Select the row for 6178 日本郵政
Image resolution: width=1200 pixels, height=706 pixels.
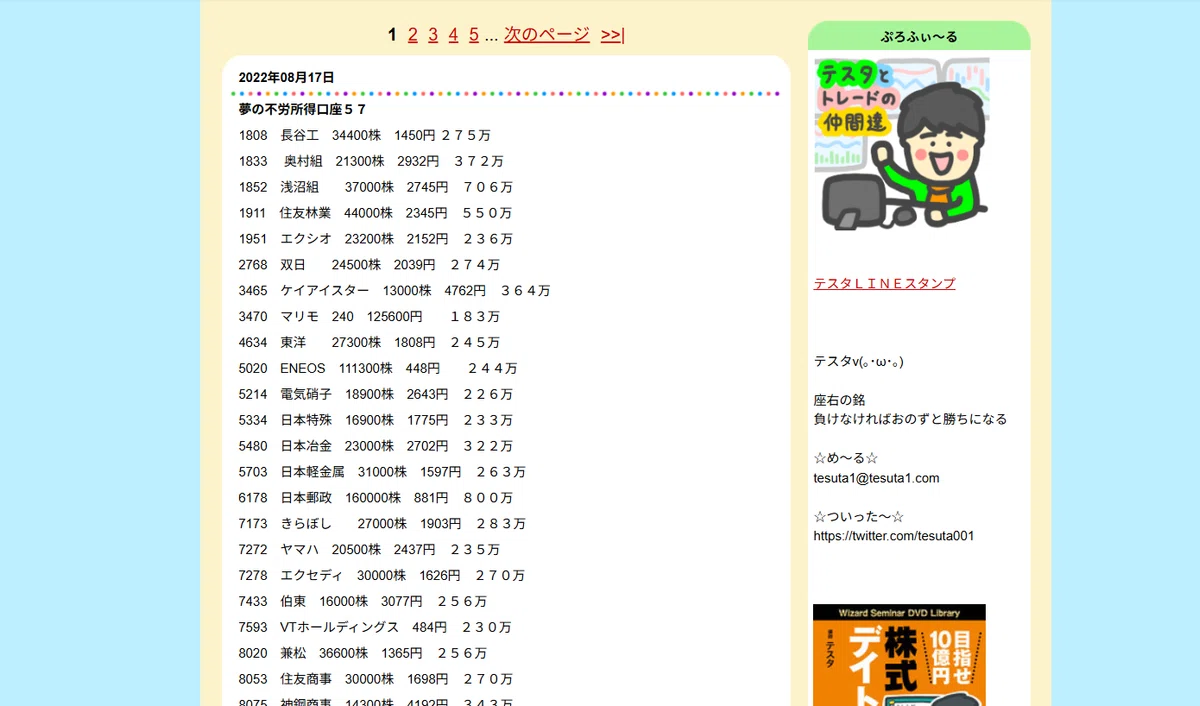[x=376, y=499]
